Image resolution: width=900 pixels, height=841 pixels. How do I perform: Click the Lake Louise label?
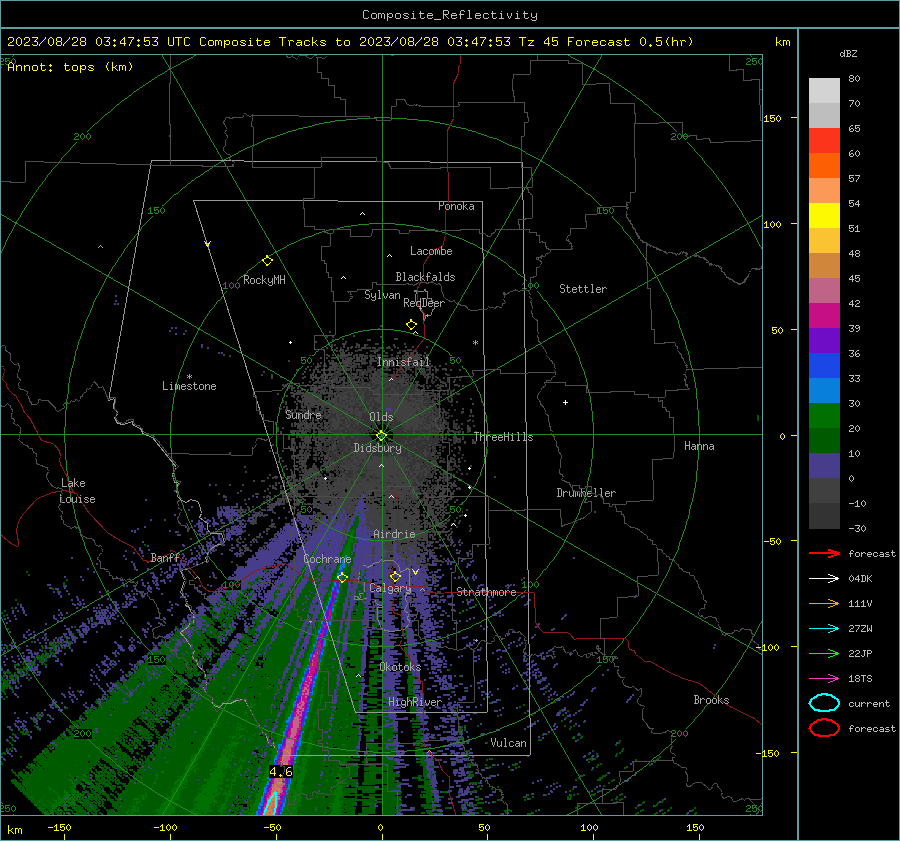tap(77, 491)
